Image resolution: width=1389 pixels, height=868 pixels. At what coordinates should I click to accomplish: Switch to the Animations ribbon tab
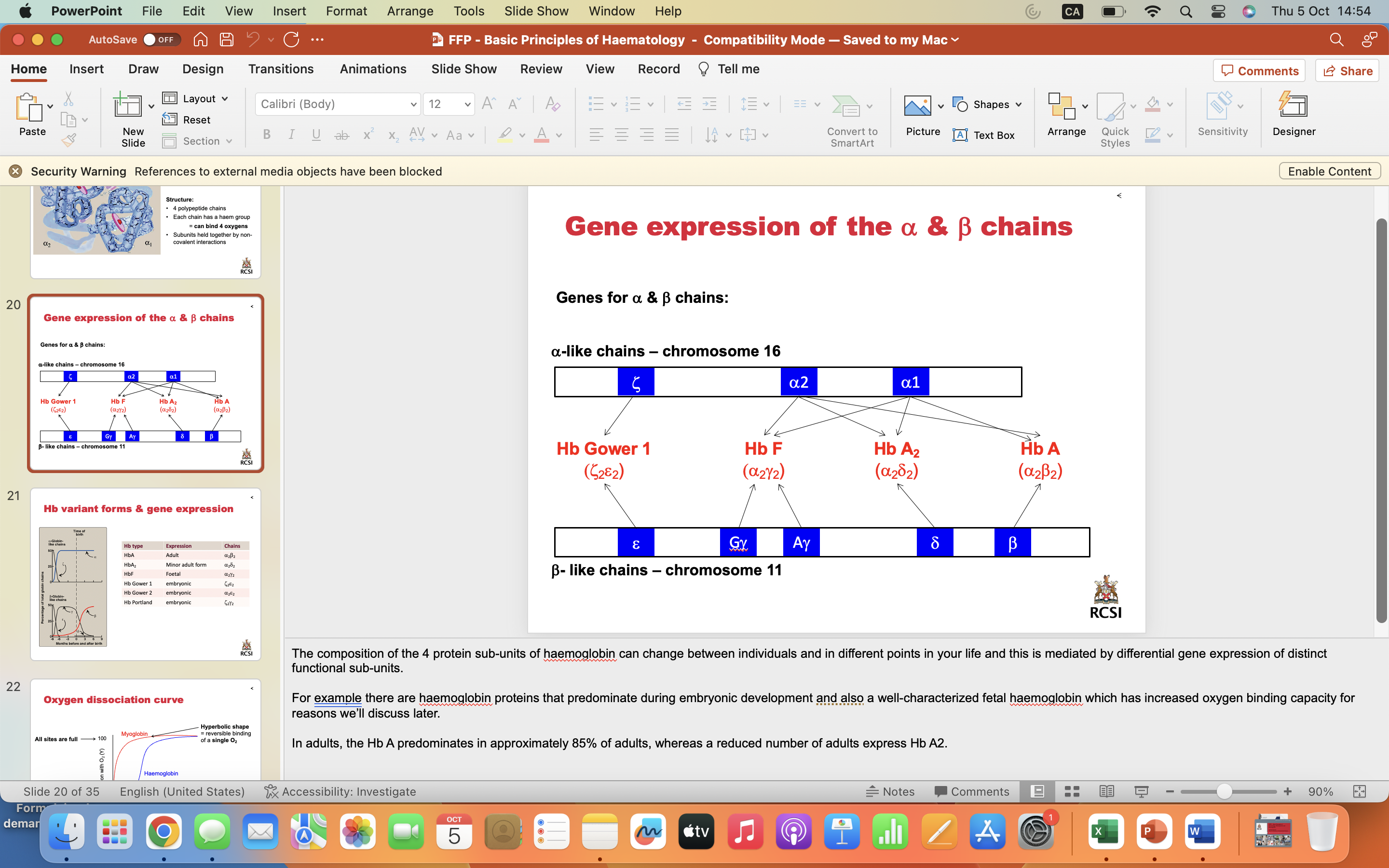373,69
